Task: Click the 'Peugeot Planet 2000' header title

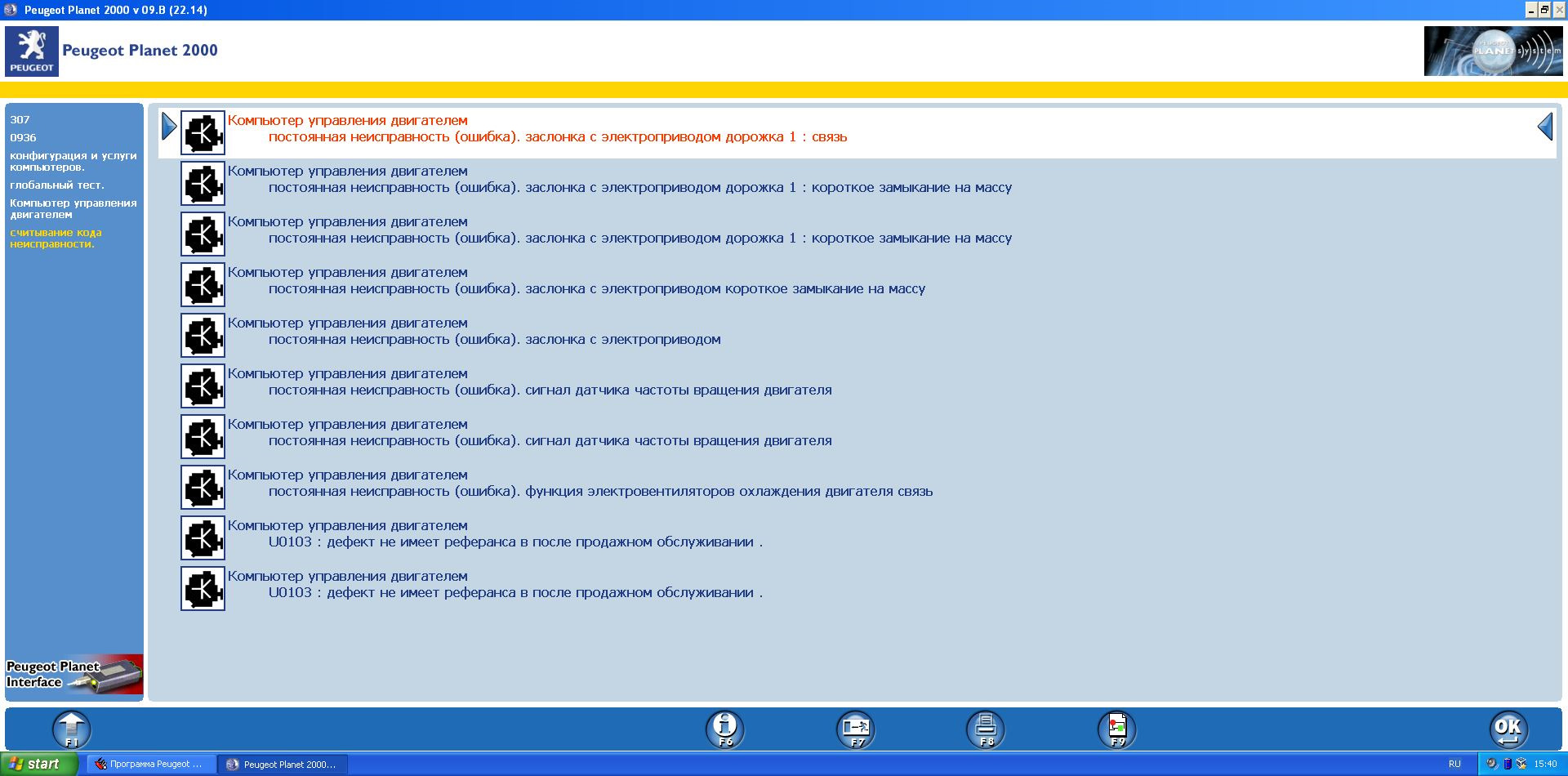Action: 140,51
